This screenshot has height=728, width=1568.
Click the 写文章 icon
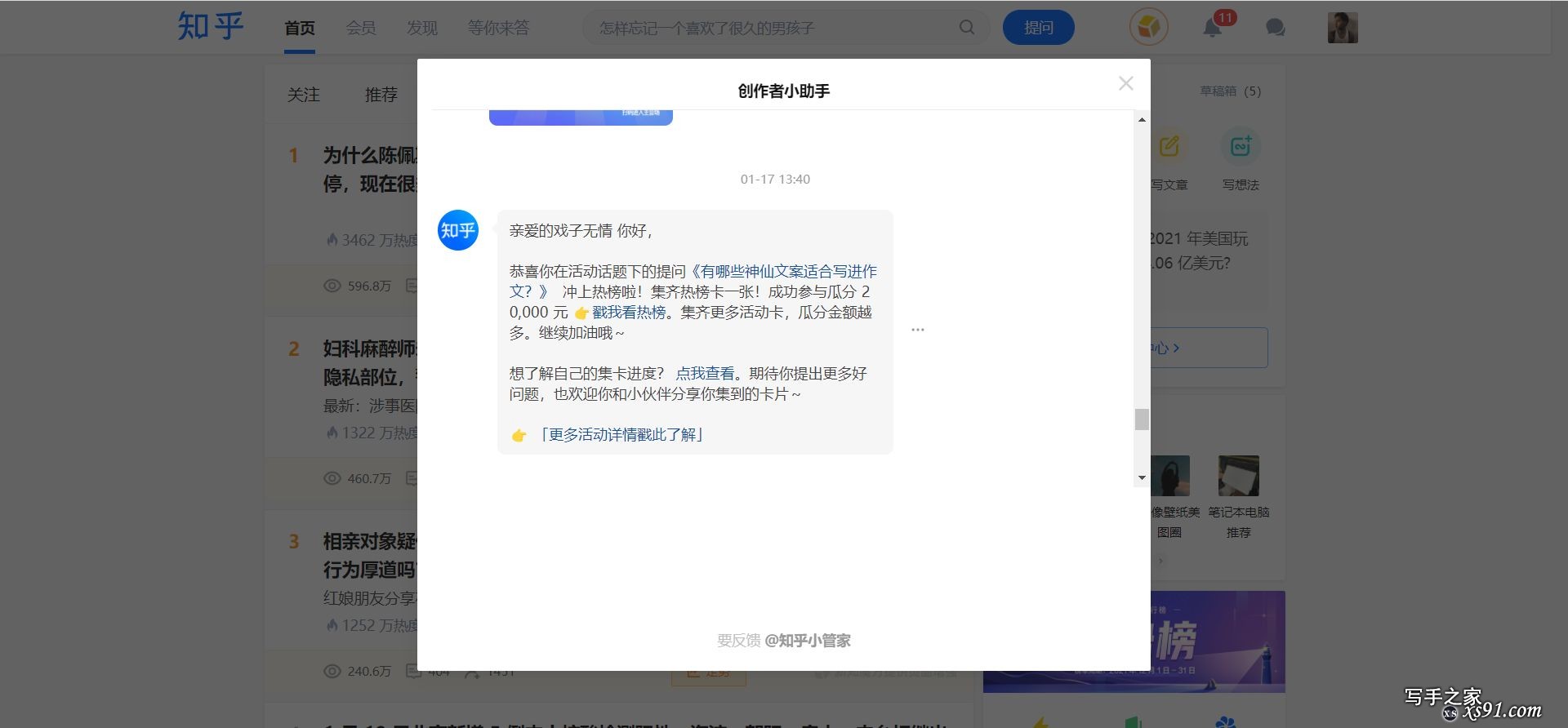1169,147
